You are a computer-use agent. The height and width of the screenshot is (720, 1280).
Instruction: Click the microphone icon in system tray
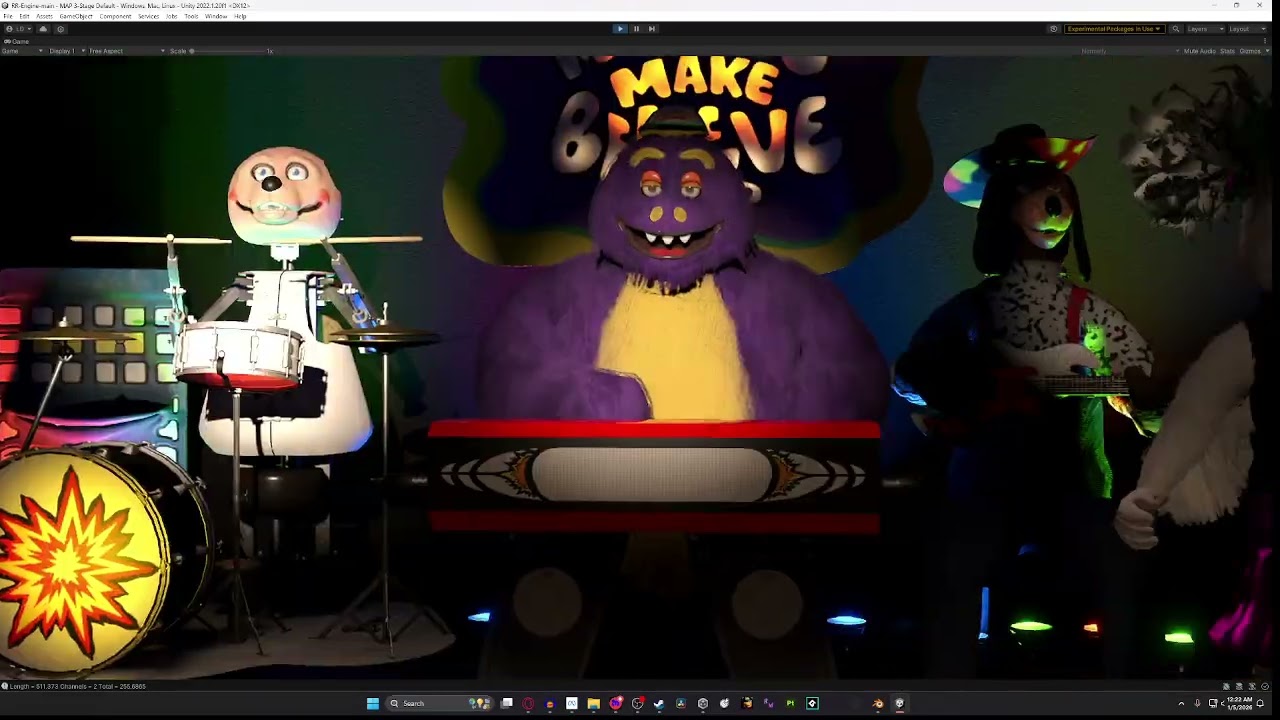(1197, 703)
